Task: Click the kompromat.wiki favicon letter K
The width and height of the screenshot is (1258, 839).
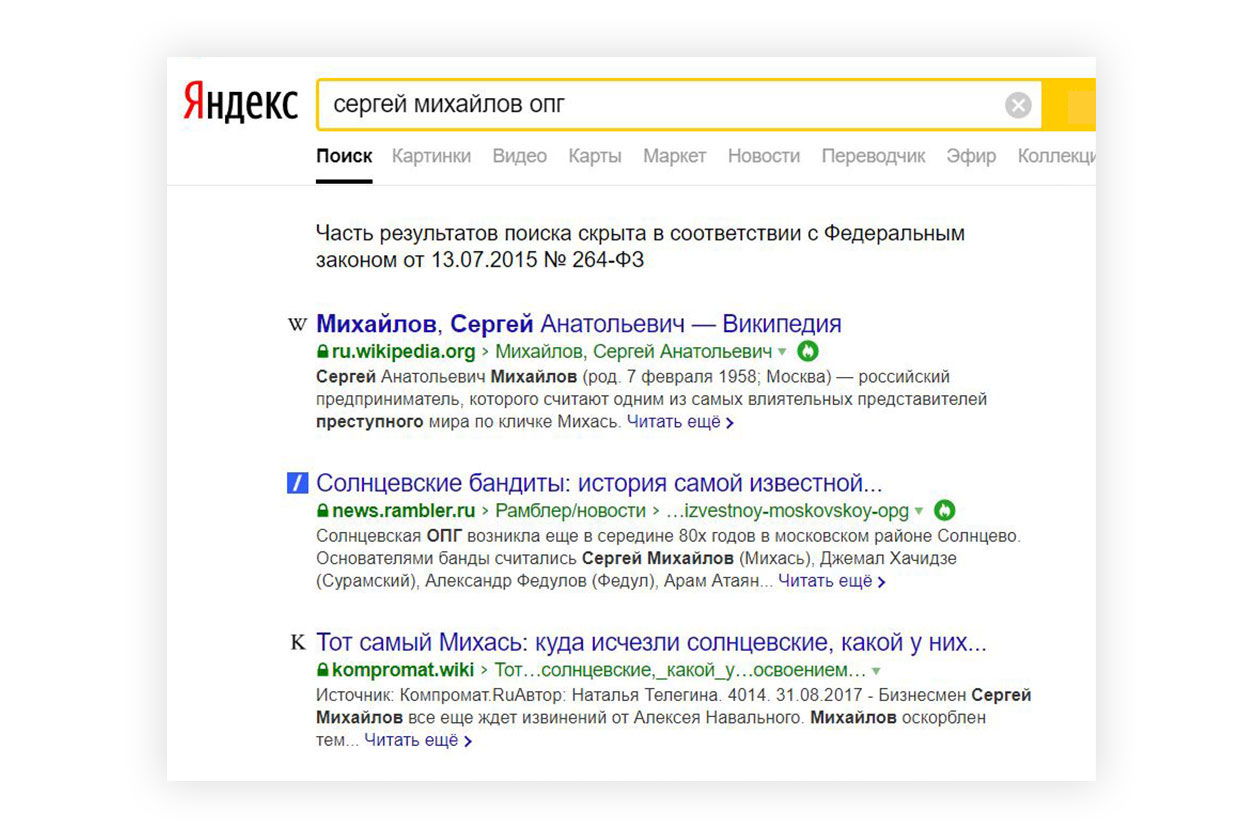Action: pos(297,642)
